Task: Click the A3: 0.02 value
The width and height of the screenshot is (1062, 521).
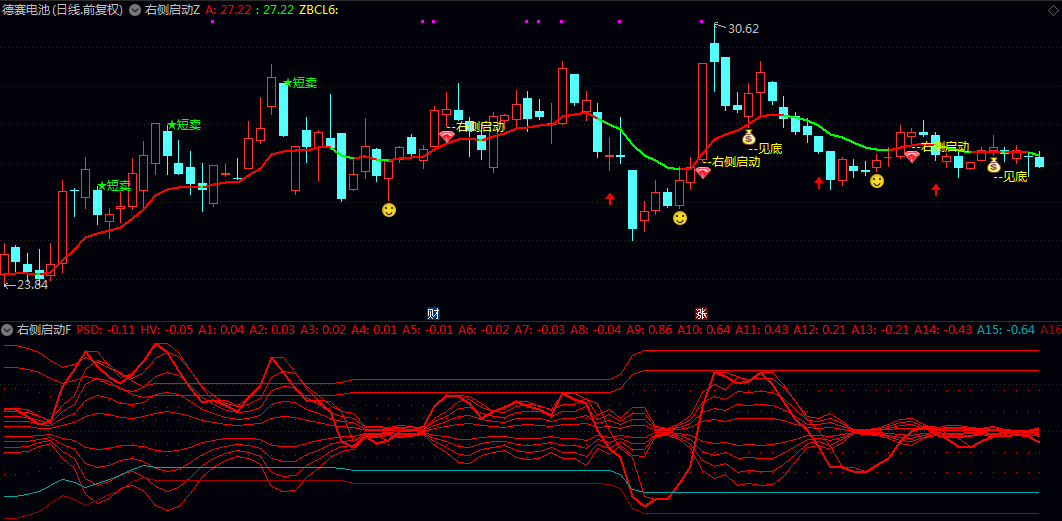Action: [x=323, y=331]
